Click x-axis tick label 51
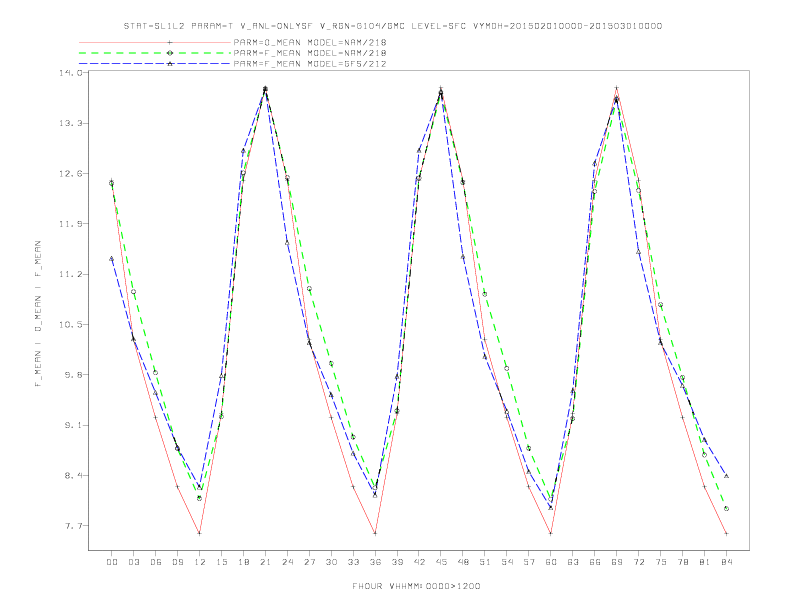Image resolution: width=792 pixels, height=612 pixels. (485, 562)
